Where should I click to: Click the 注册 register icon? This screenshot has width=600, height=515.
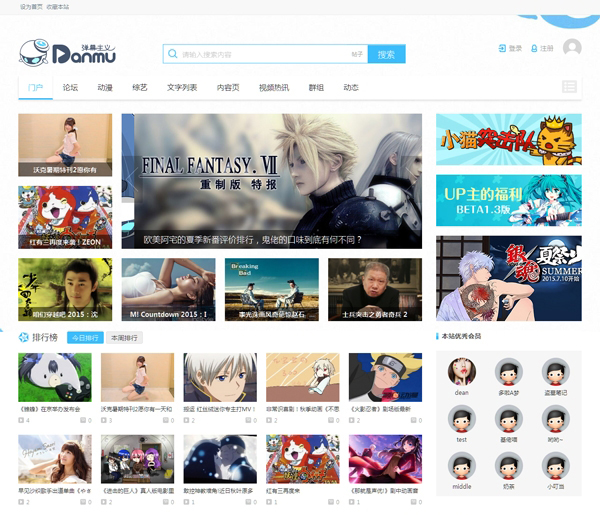click(534, 49)
